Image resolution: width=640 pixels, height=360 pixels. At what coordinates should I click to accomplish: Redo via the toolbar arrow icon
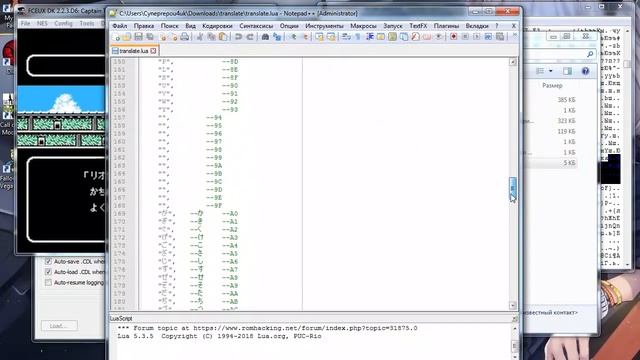[x=250, y=37]
